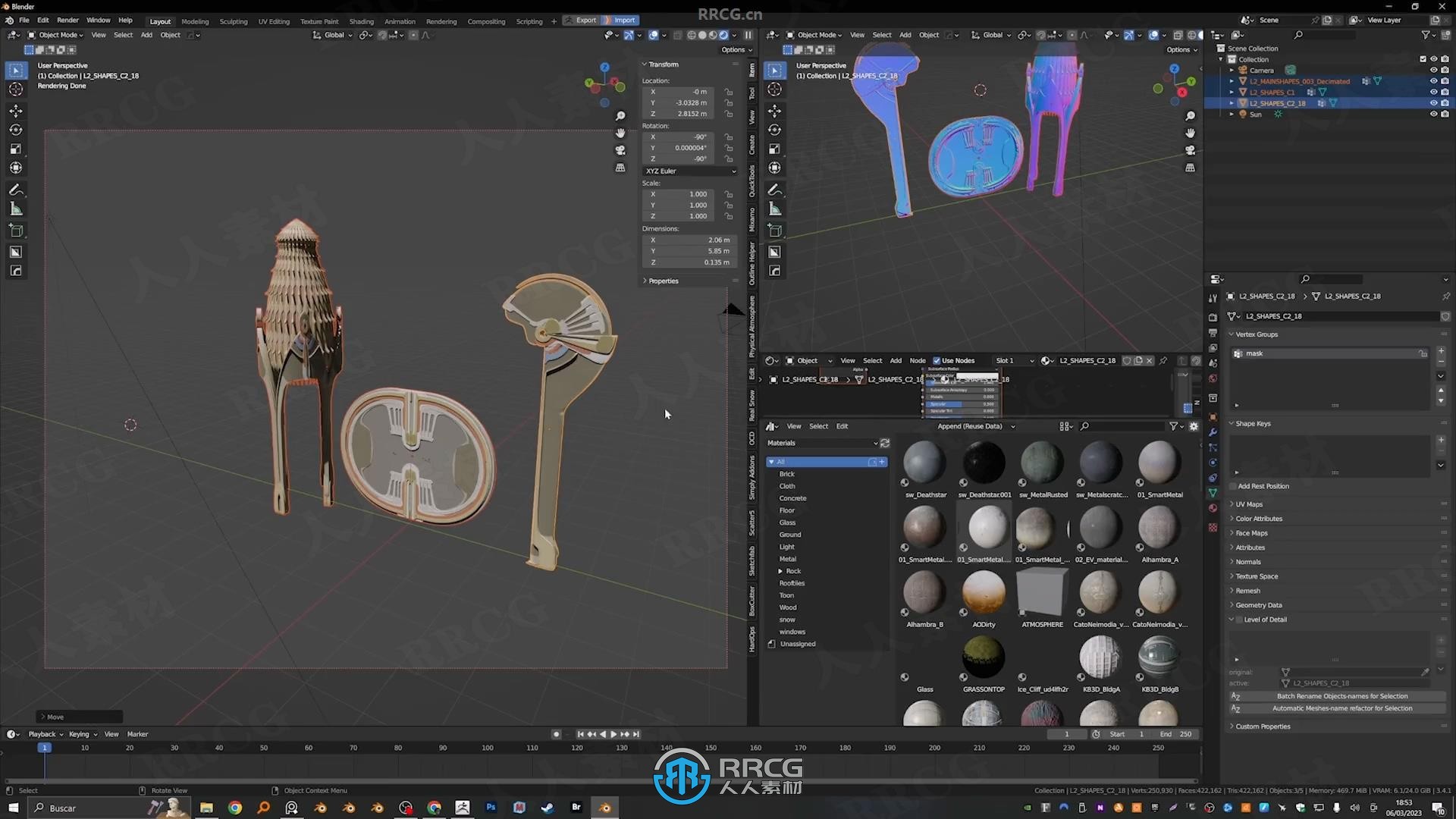Image resolution: width=1456 pixels, height=819 pixels.
Task: Click the pan hand icon in right viewport
Action: point(1190,133)
